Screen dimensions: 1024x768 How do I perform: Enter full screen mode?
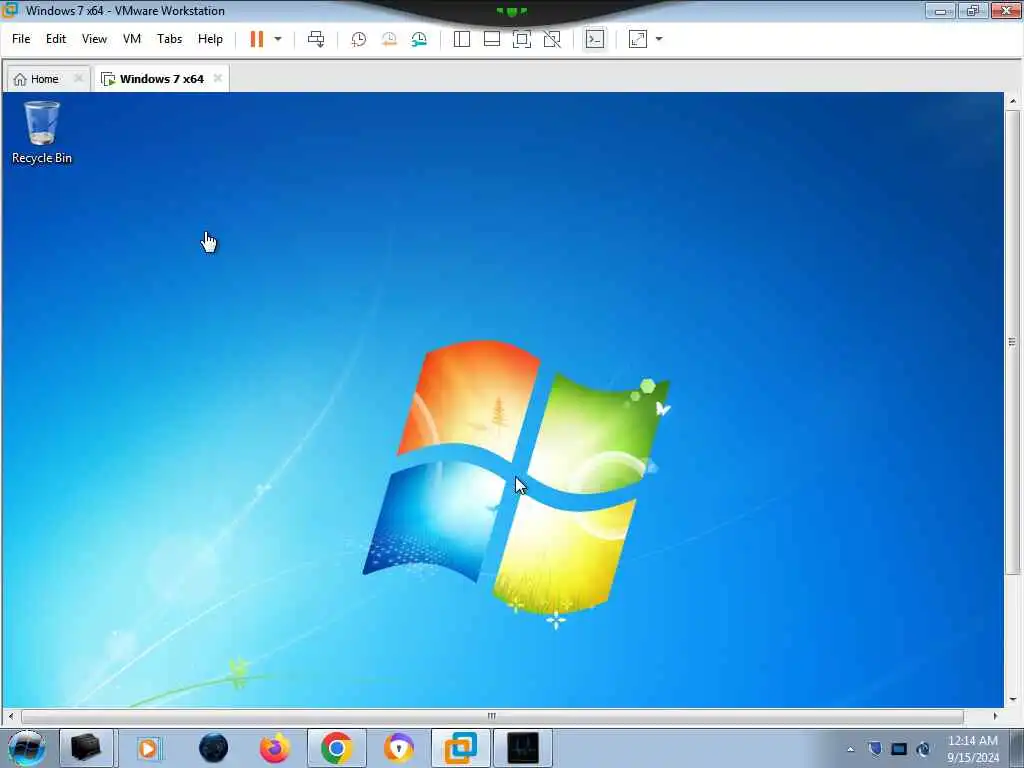[x=522, y=39]
